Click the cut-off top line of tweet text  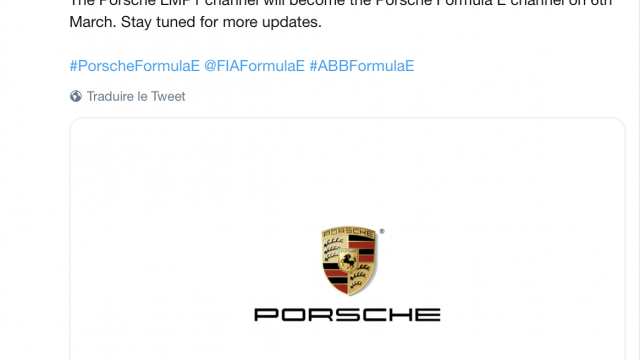pyautogui.click(x=341, y=3)
